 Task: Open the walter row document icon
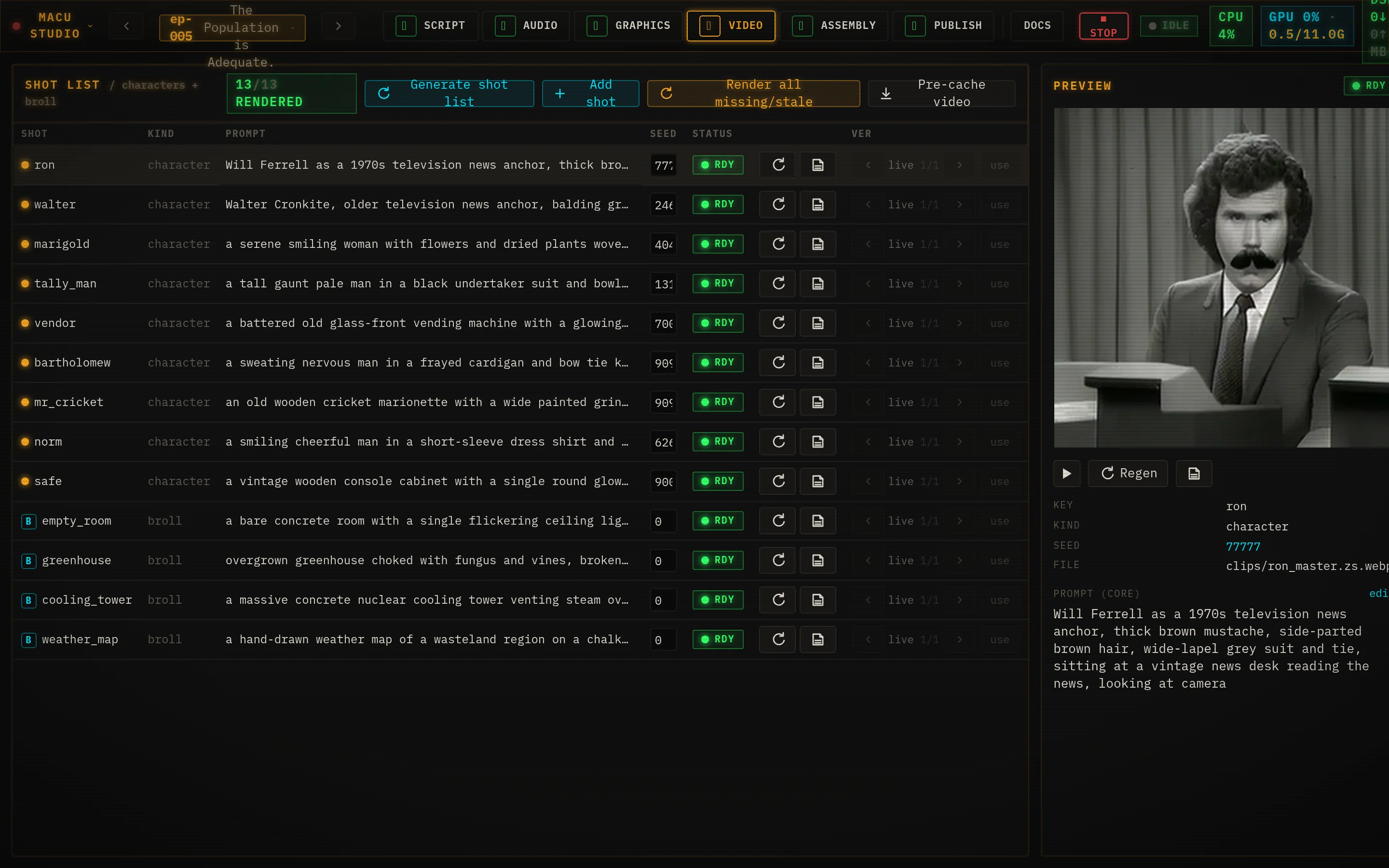817,204
